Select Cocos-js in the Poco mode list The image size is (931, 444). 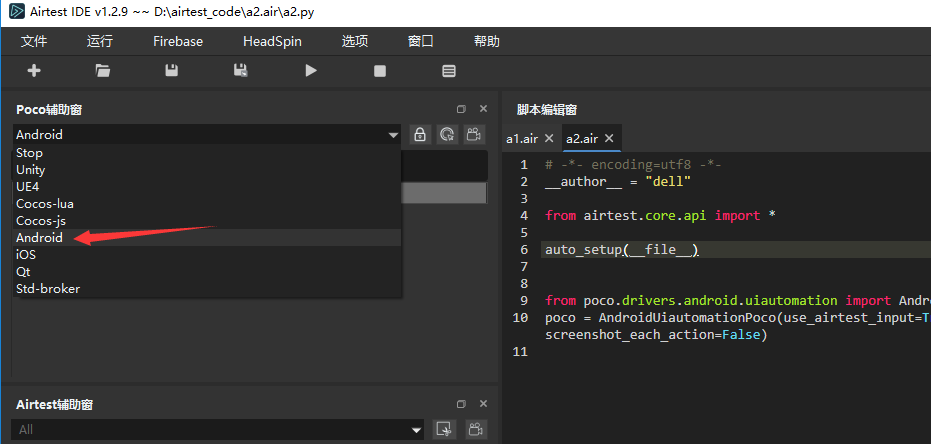tap(207, 221)
